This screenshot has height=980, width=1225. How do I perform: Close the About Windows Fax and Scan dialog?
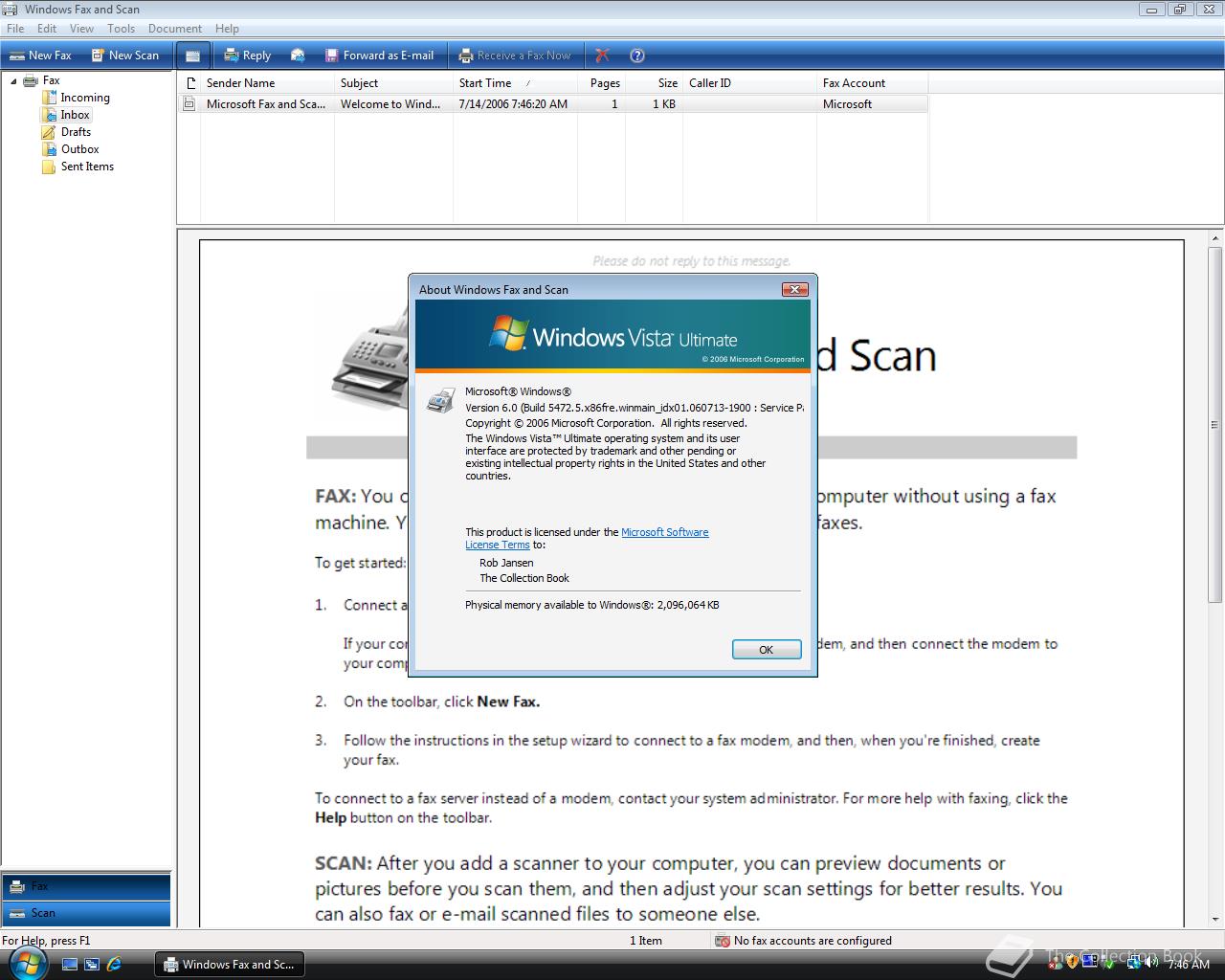click(x=795, y=289)
